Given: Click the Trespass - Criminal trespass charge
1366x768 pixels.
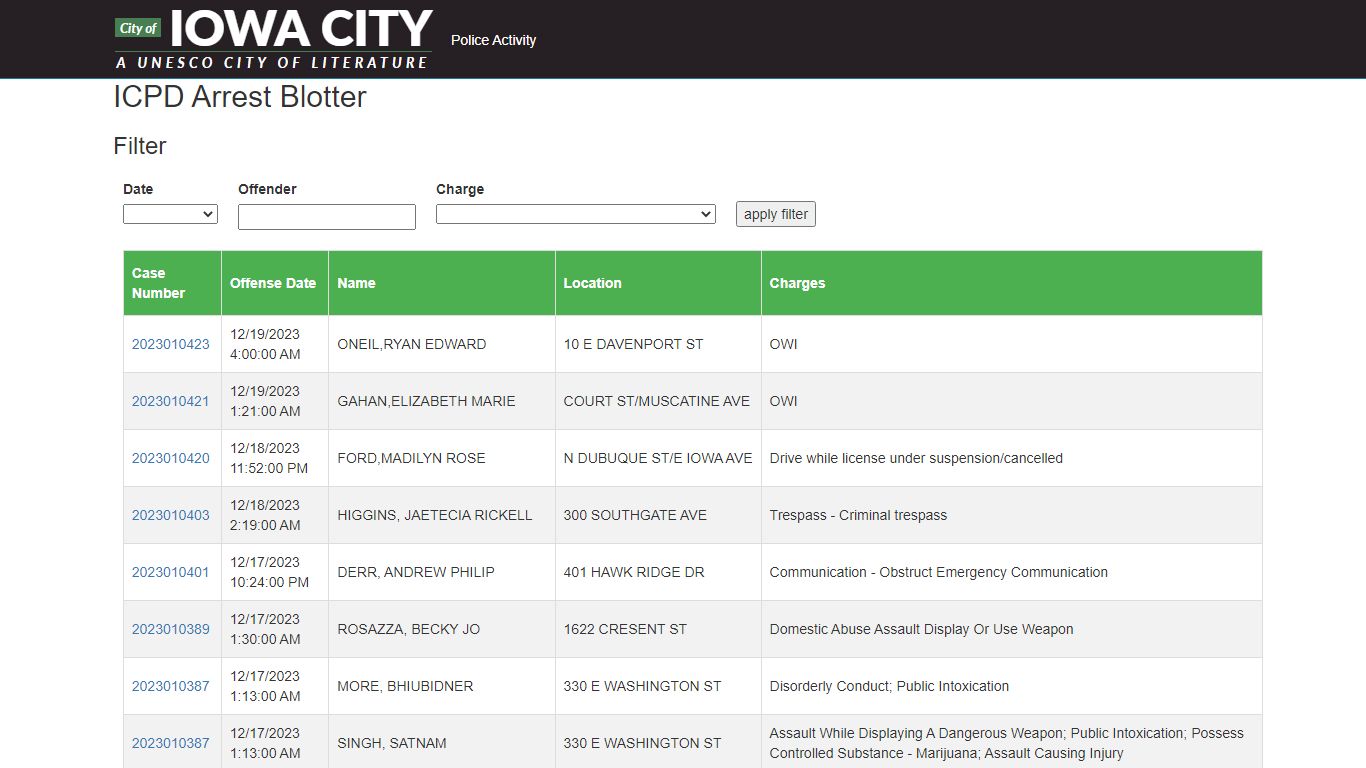Looking at the screenshot, I should click(x=858, y=515).
